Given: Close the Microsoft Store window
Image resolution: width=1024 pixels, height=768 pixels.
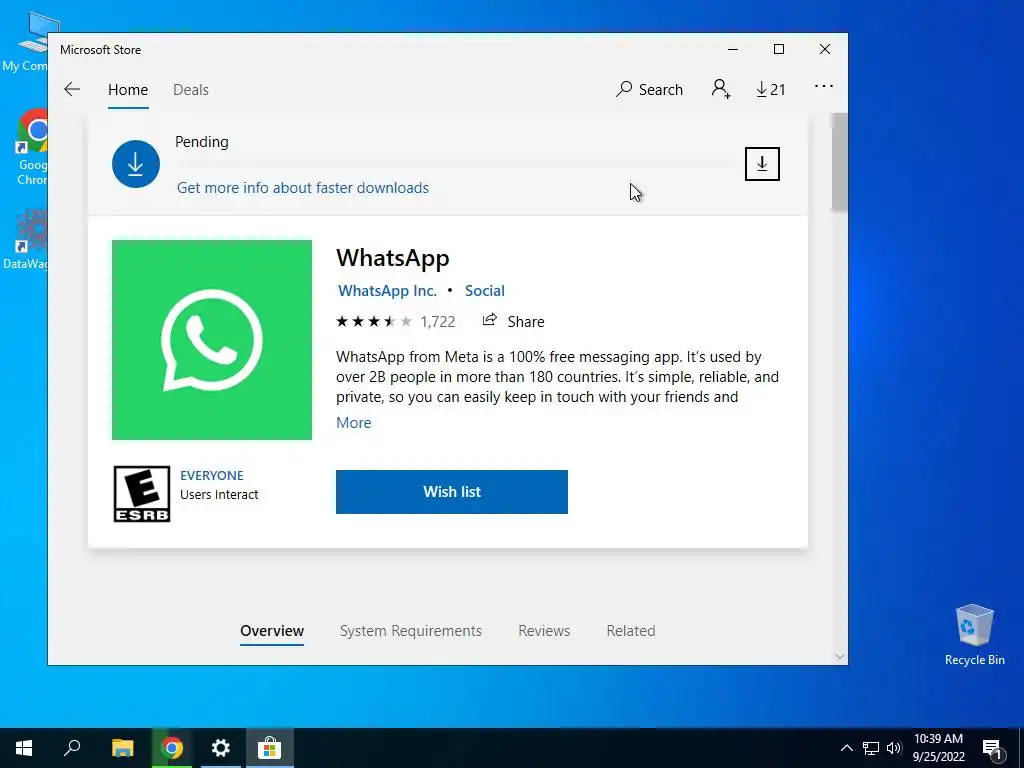Looking at the screenshot, I should click(x=825, y=50).
